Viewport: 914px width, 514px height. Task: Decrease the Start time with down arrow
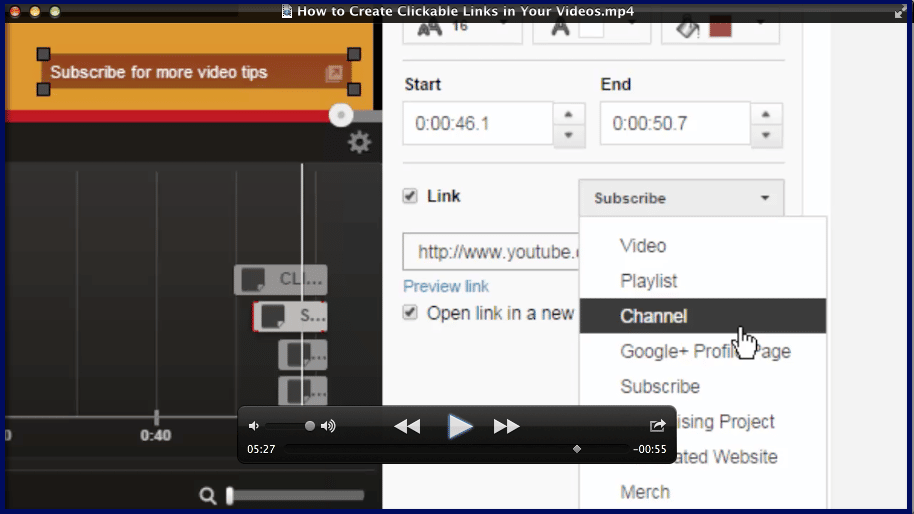[x=568, y=135]
